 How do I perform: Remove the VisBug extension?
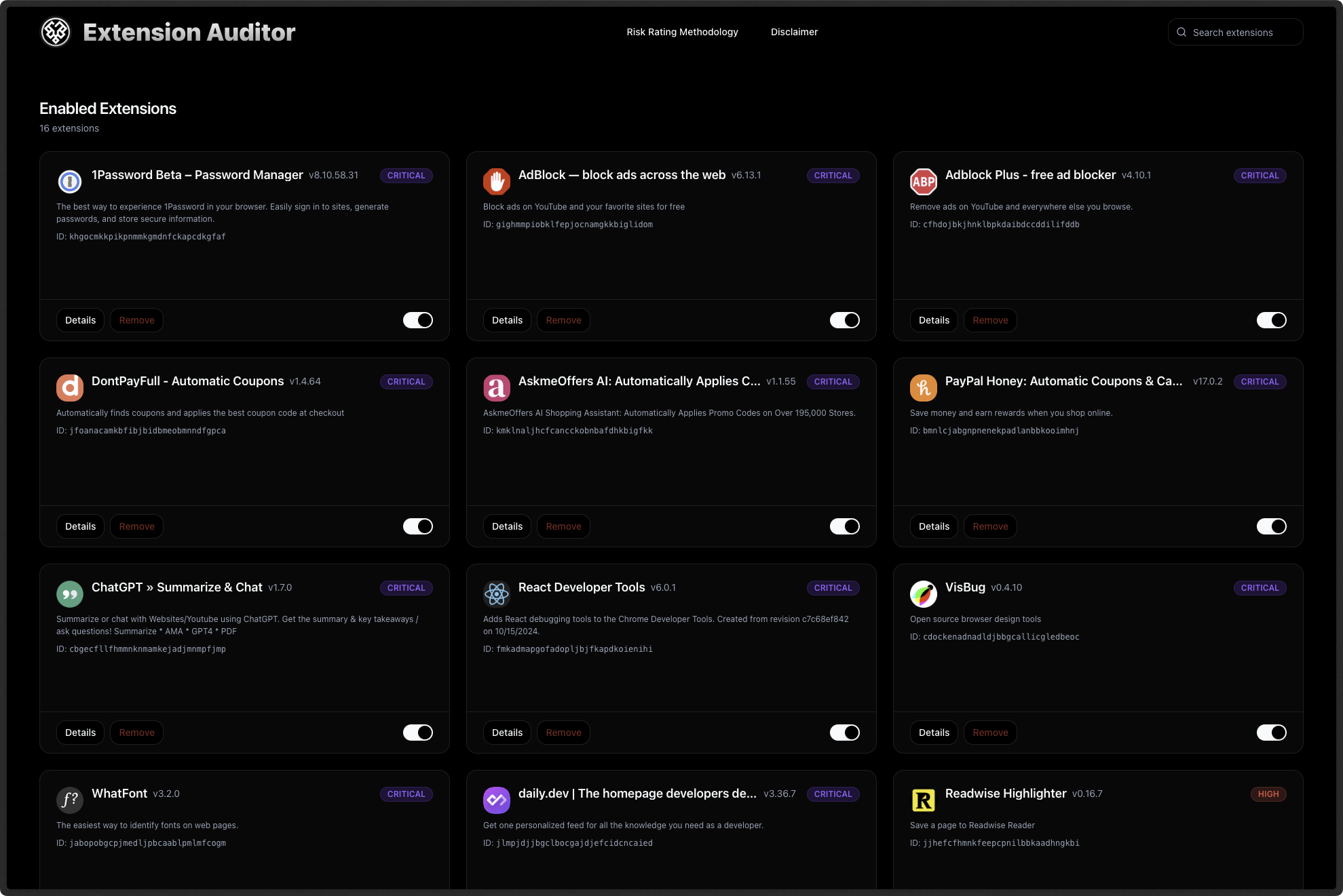click(x=990, y=733)
